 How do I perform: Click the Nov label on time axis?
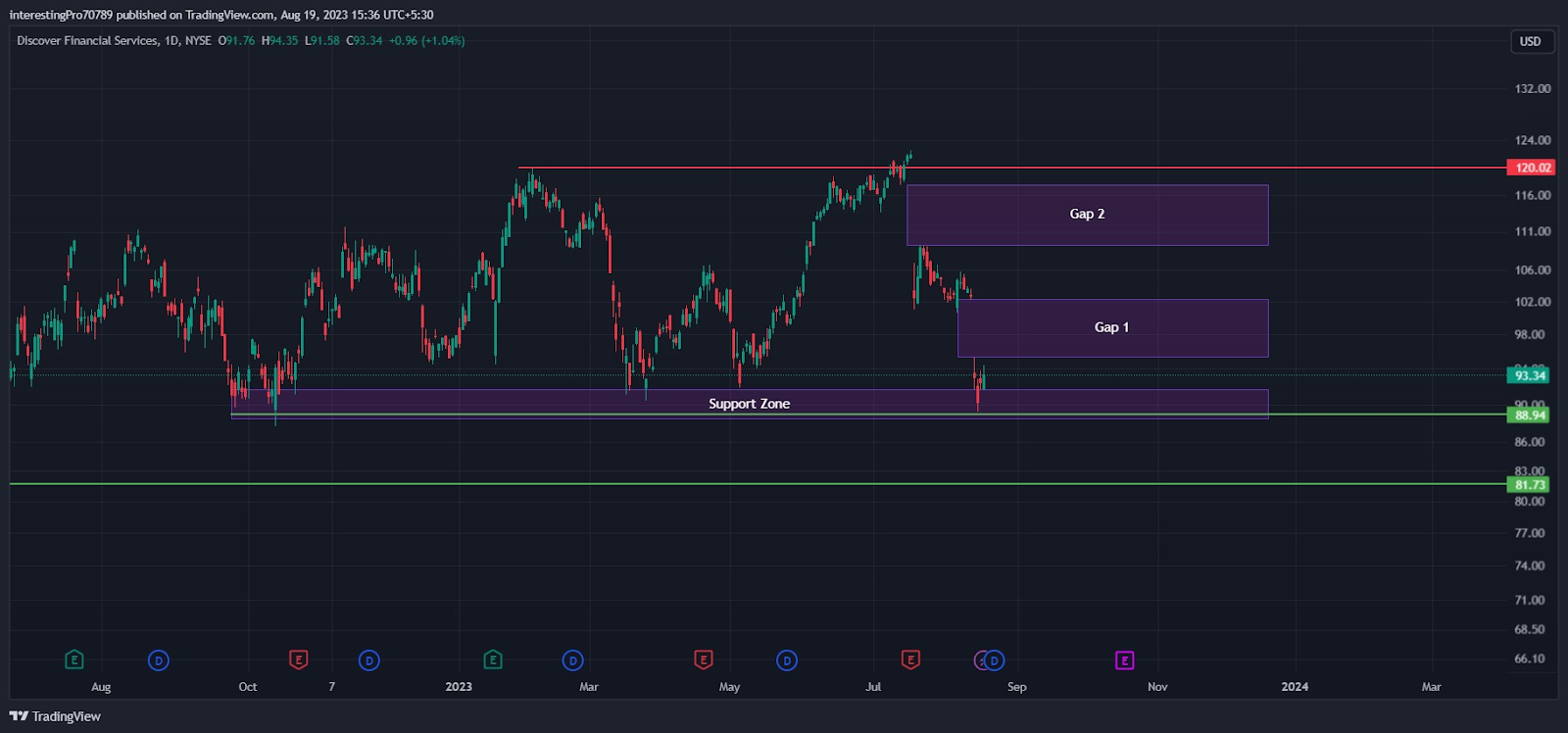pyautogui.click(x=1157, y=687)
